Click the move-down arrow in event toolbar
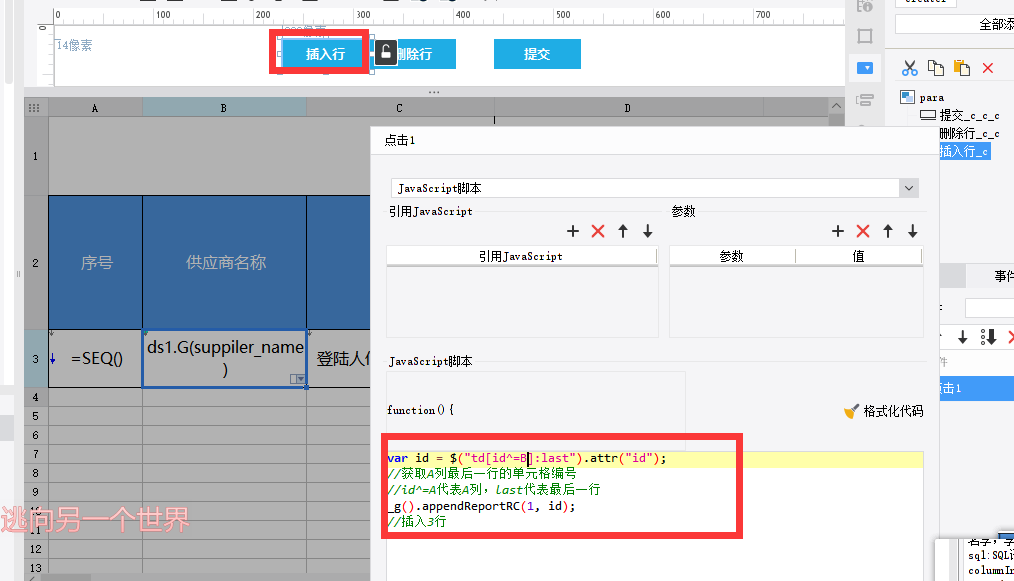 963,337
